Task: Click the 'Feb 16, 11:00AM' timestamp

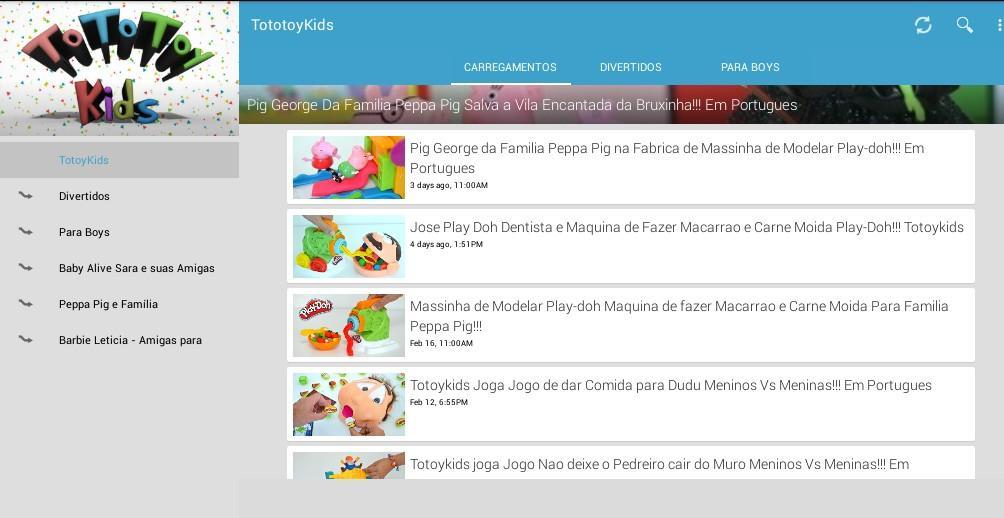Action: click(441, 343)
